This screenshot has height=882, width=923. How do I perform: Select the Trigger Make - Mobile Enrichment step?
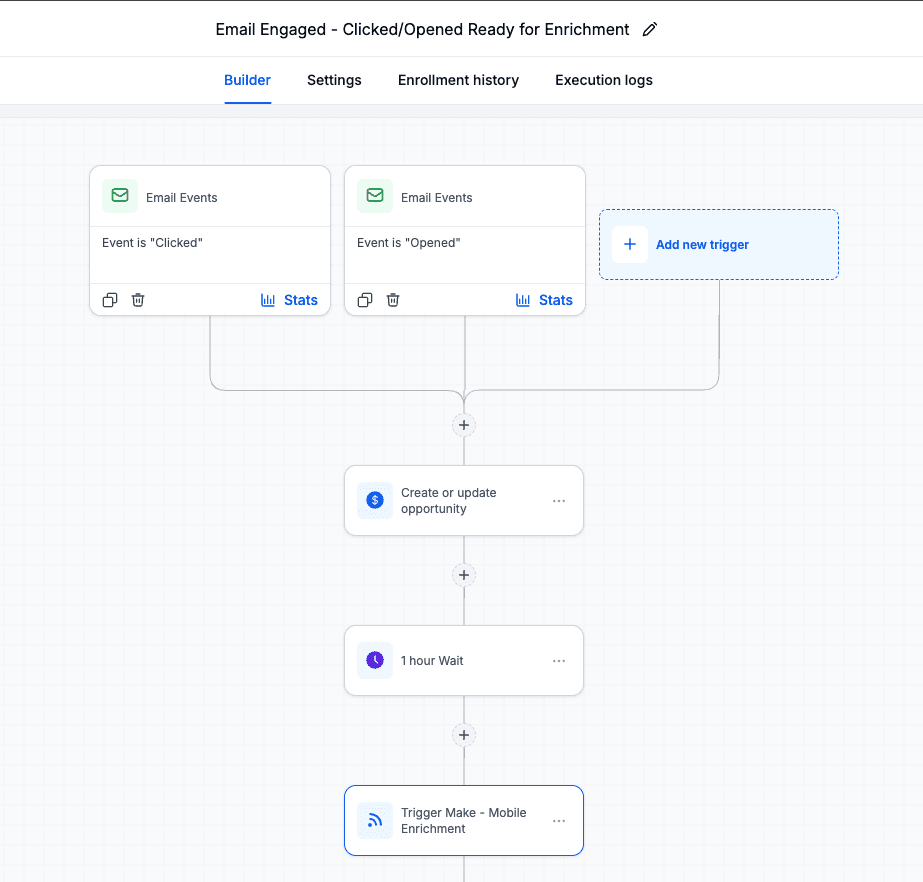coord(464,821)
